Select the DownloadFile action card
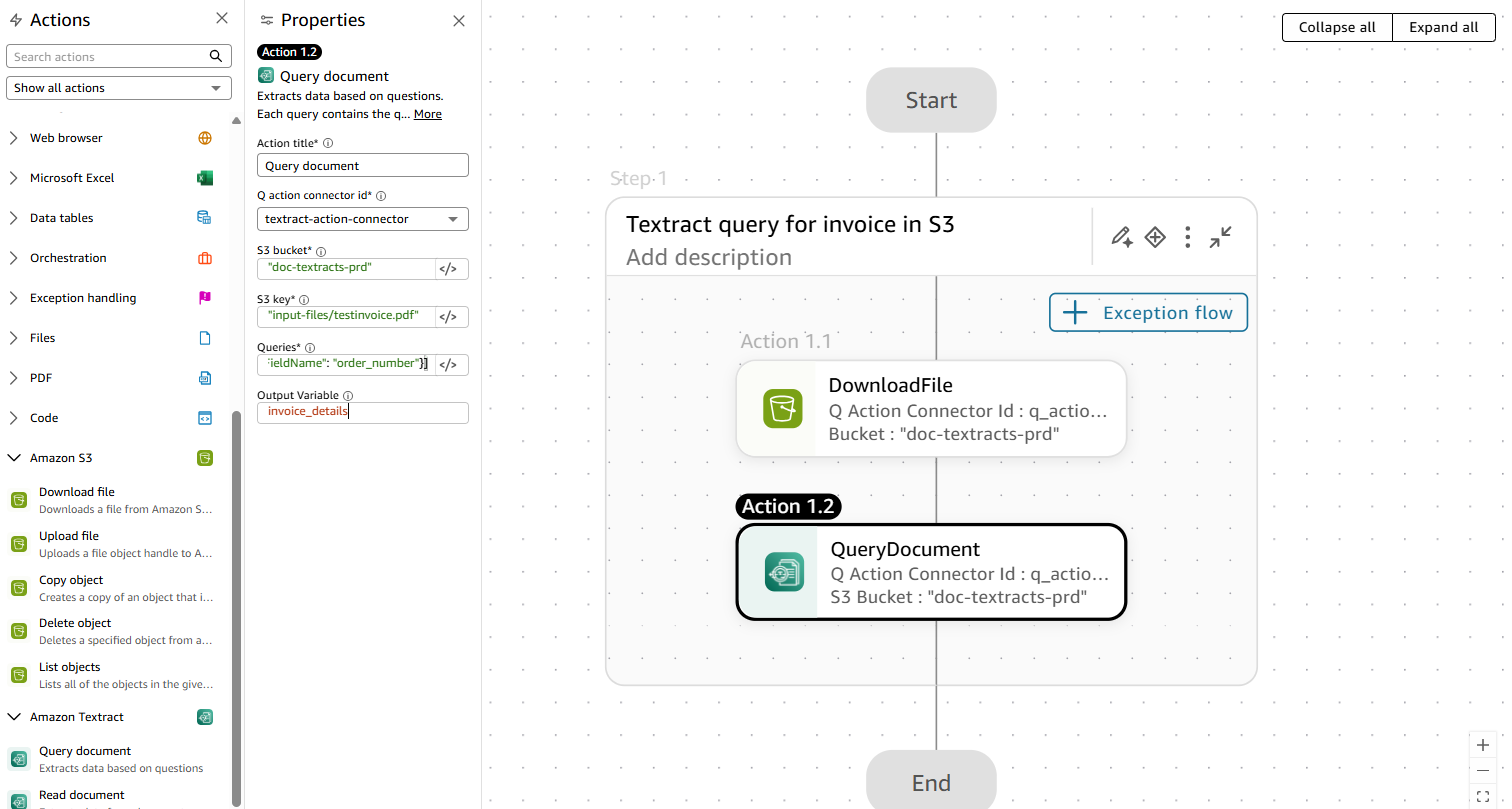Screen dimensions: 1512x809 (x=931, y=409)
